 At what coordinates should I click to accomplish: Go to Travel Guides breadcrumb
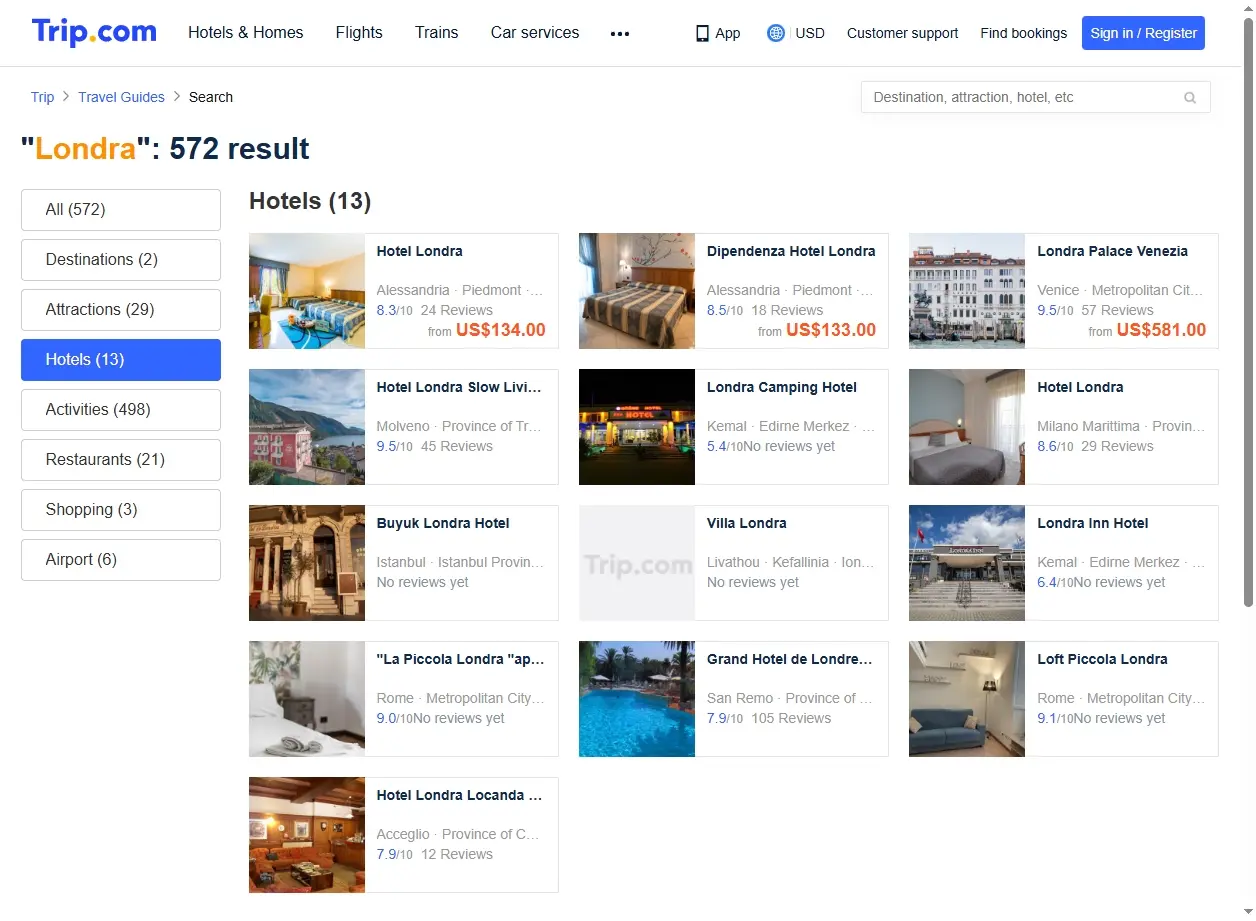tap(121, 97)
